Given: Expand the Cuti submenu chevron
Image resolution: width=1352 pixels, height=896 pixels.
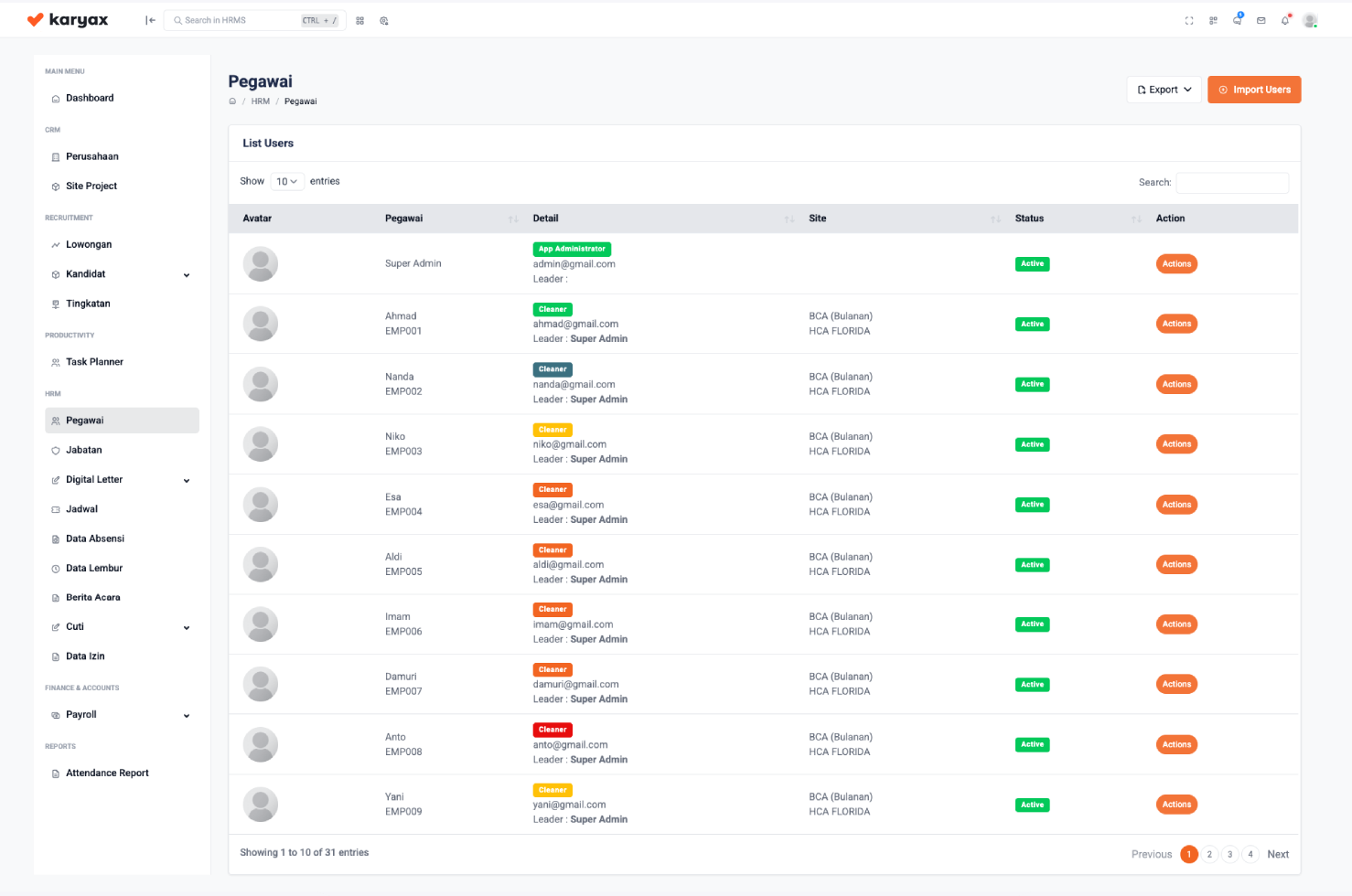Looking at the screenshot, I should (x=187, y=626).
